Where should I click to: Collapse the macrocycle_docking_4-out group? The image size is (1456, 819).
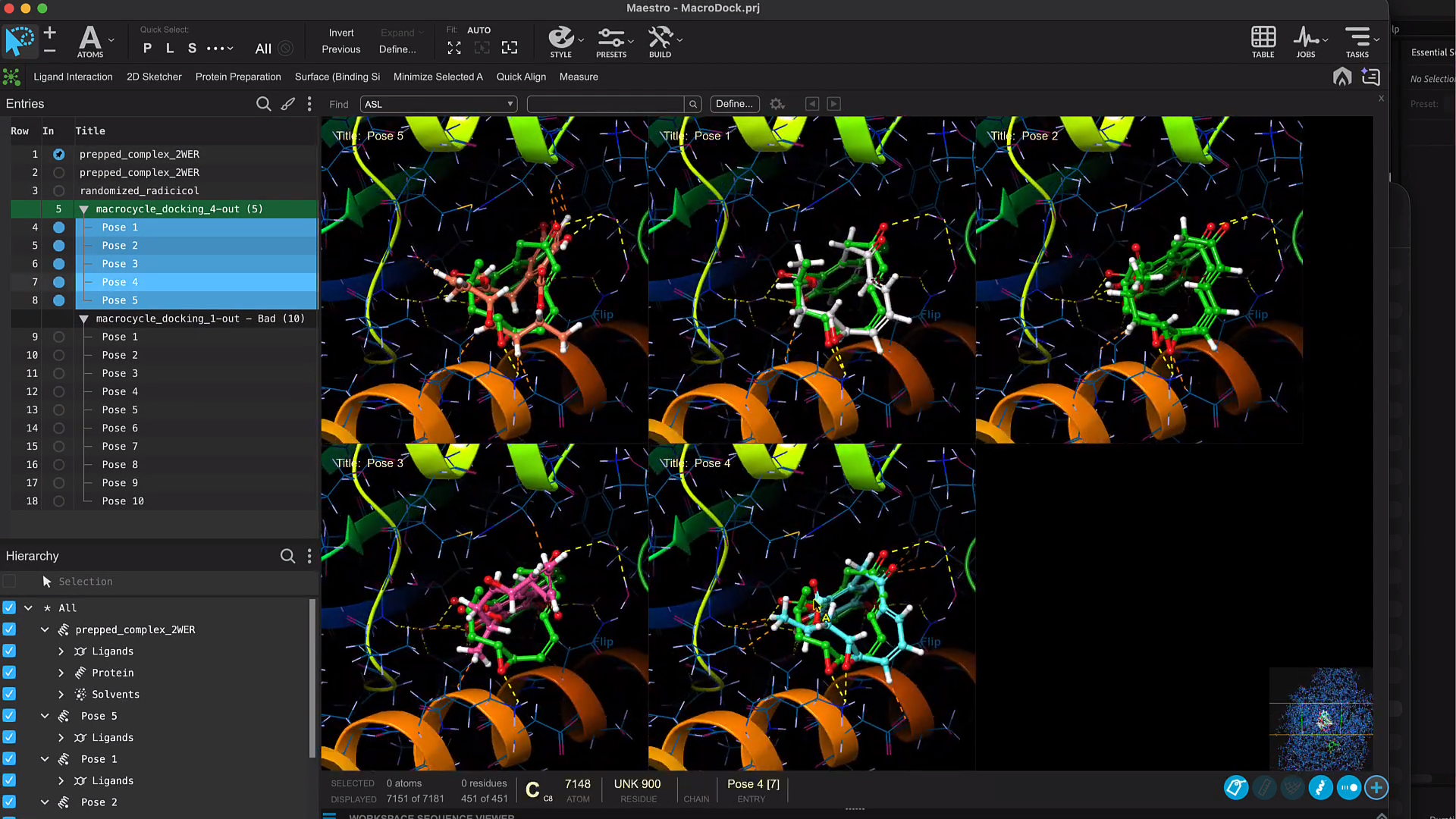tap(83, 209)
